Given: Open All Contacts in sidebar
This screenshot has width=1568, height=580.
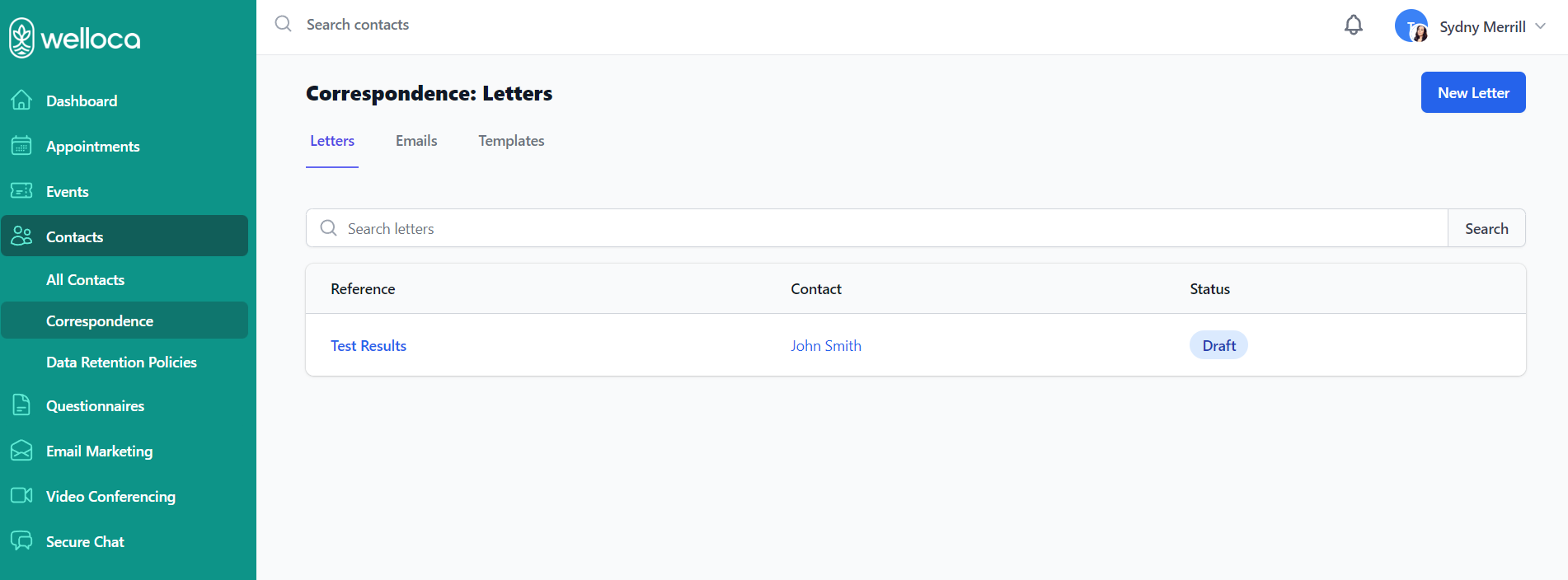Looking at the screenshot, I should tap(85, 280).
